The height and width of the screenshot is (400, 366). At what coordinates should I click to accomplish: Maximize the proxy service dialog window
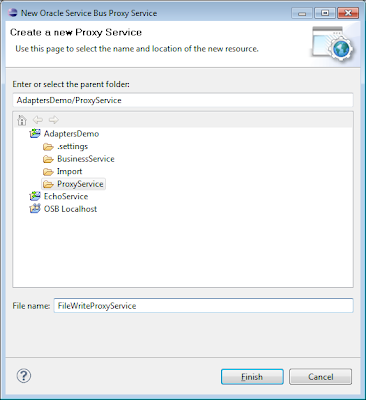(325, 13)
